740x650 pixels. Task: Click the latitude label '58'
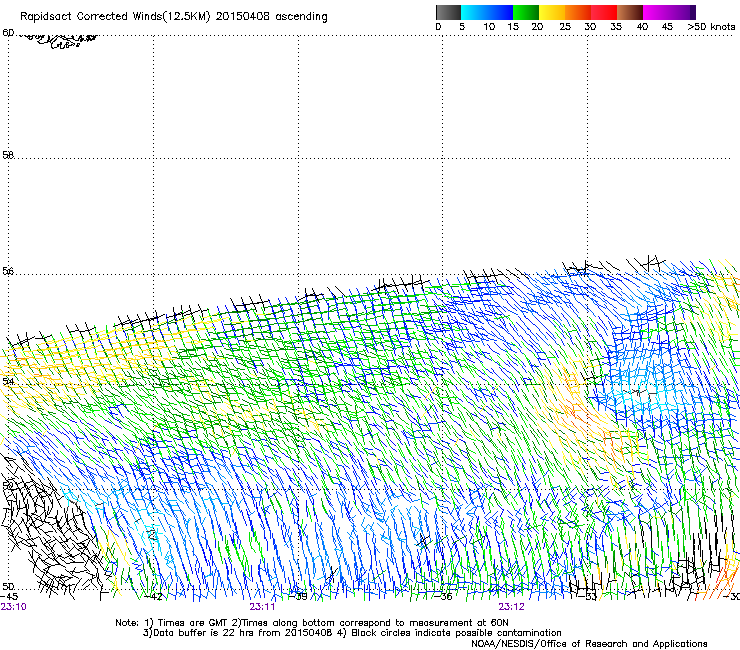(x=8, y=155)
